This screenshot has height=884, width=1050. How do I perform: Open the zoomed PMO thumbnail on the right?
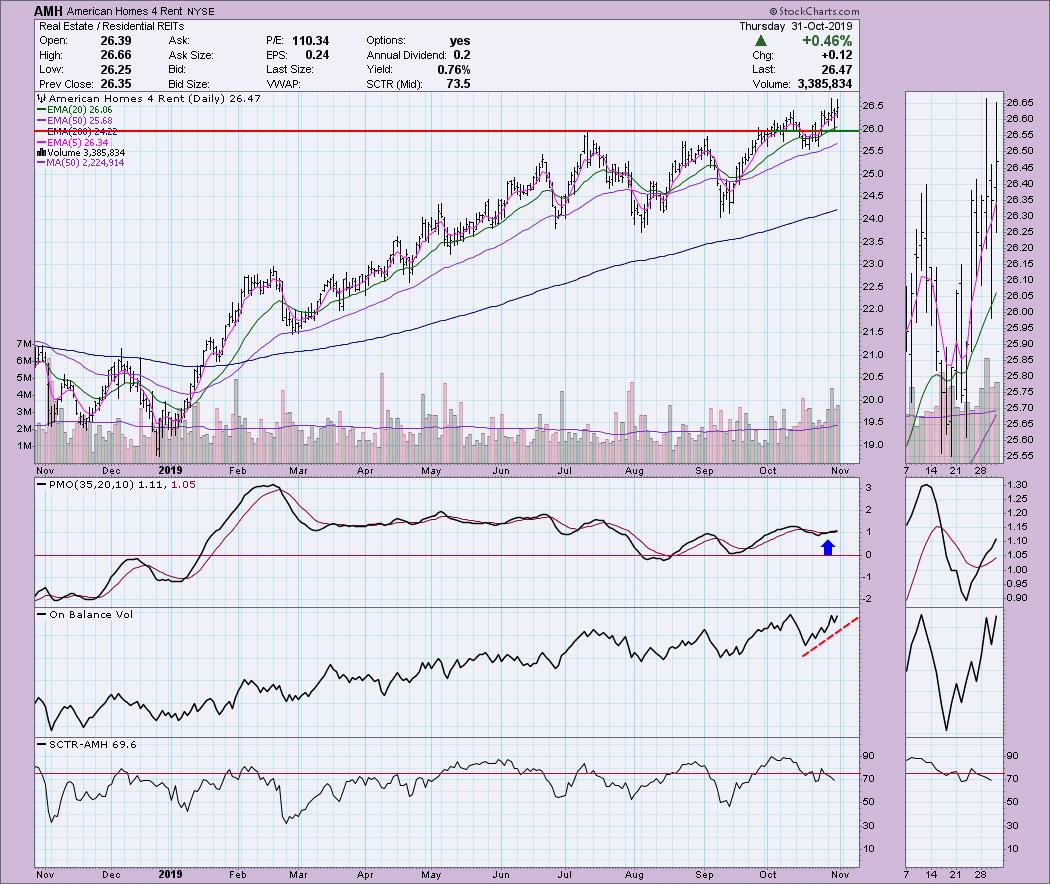pyautogui.click(x=954, y=541)
